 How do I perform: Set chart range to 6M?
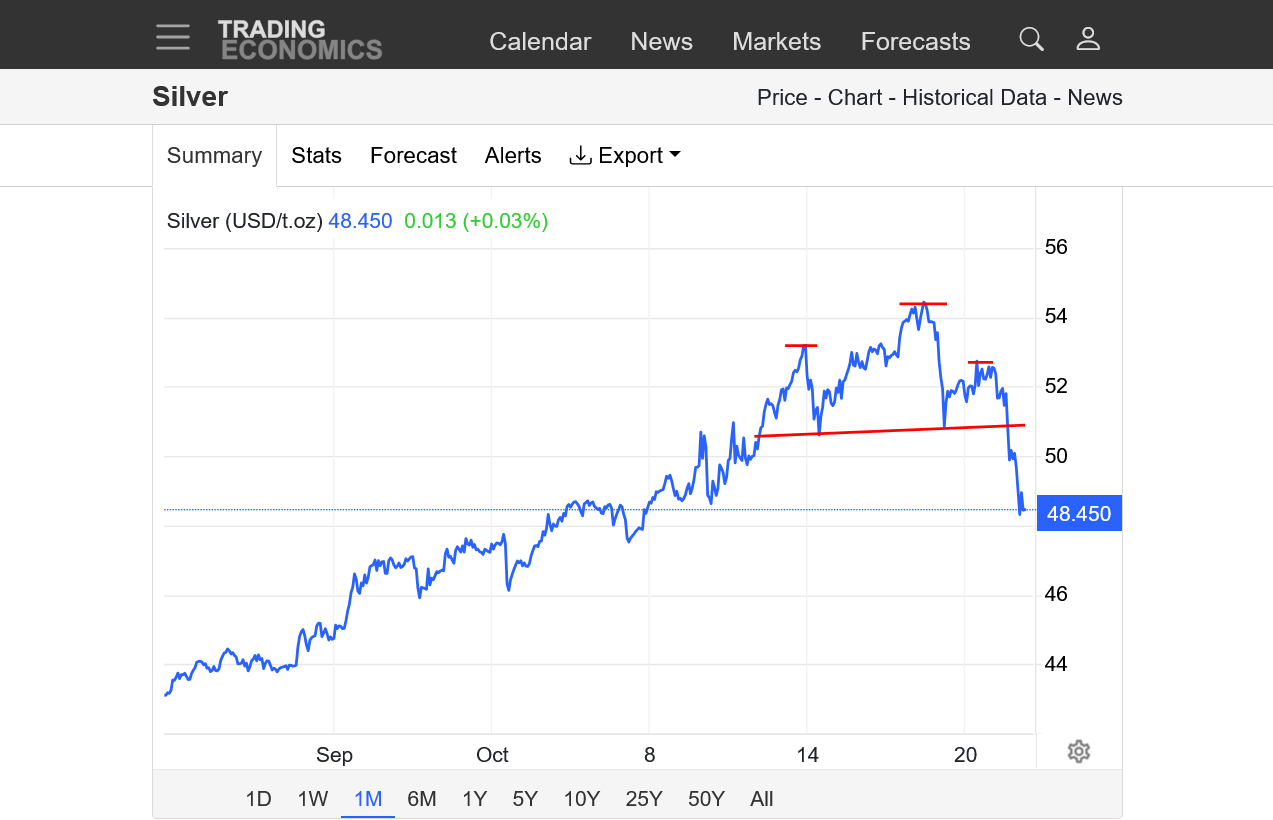[x=422, y=799]
